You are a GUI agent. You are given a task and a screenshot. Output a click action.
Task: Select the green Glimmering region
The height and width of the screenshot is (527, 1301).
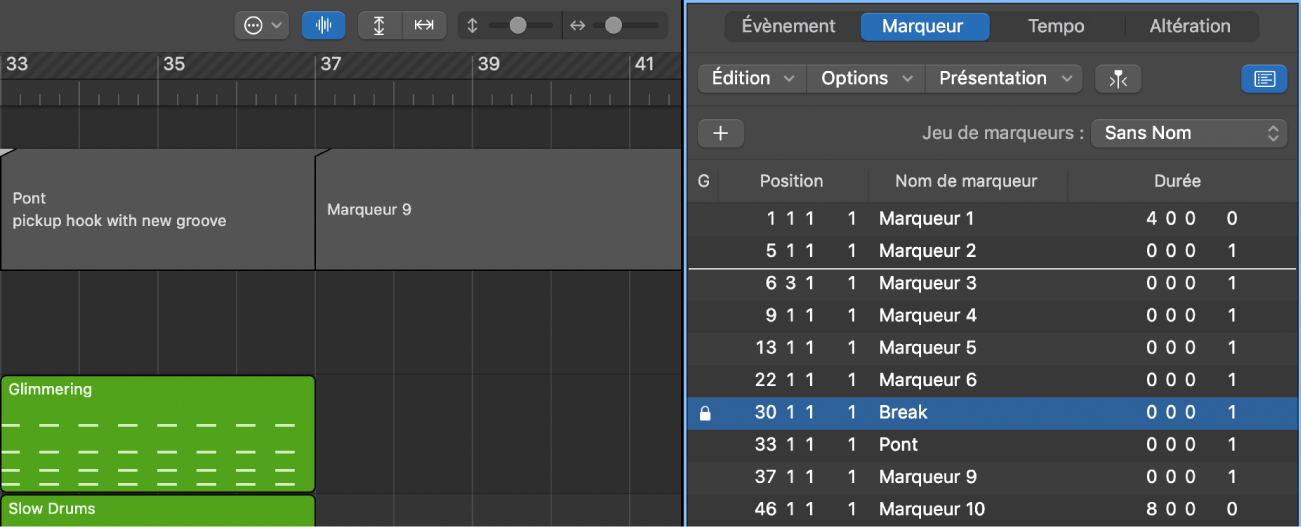157,434
